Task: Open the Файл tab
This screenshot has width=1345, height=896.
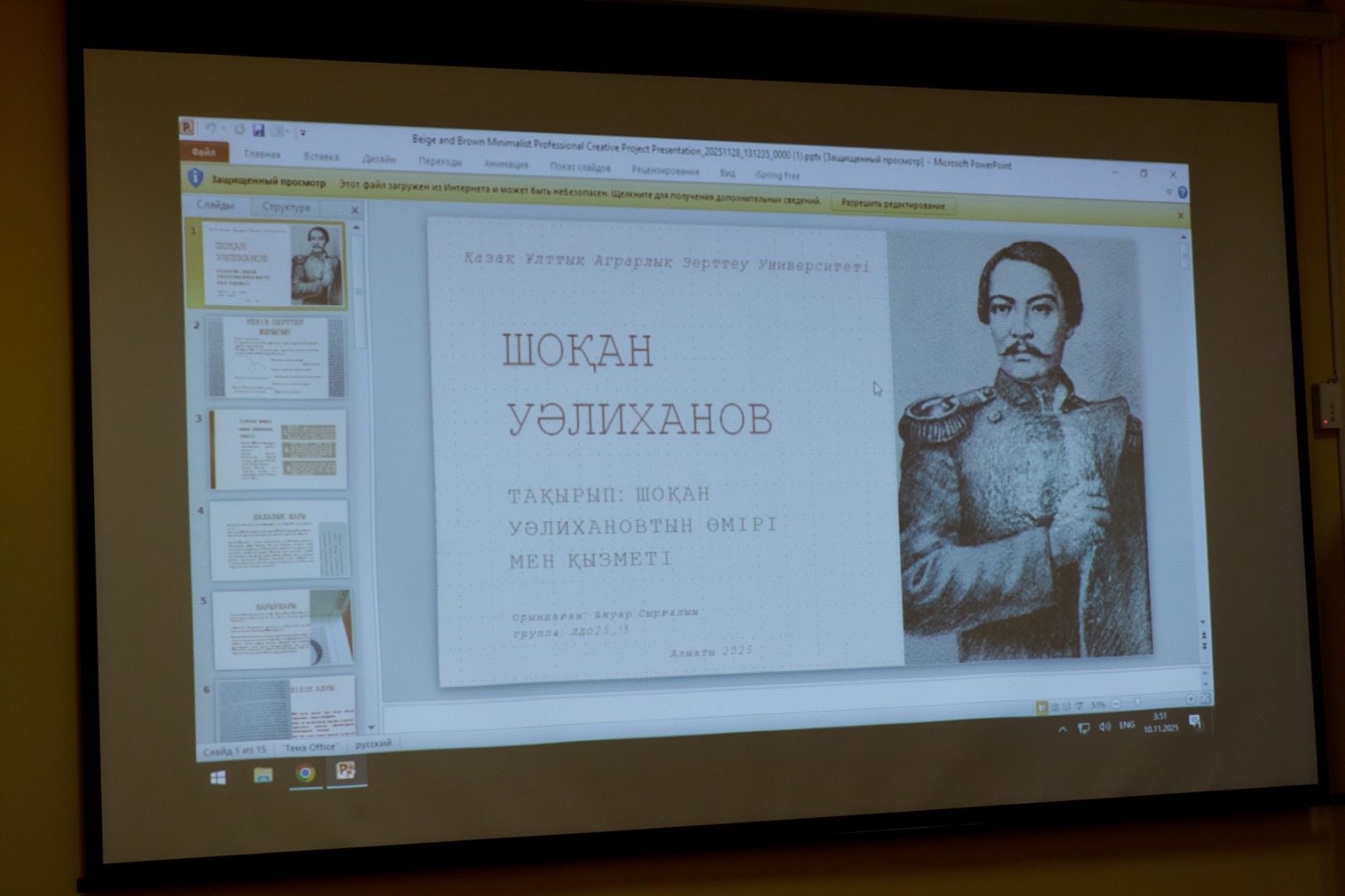Action: click(x=203, y=152)
